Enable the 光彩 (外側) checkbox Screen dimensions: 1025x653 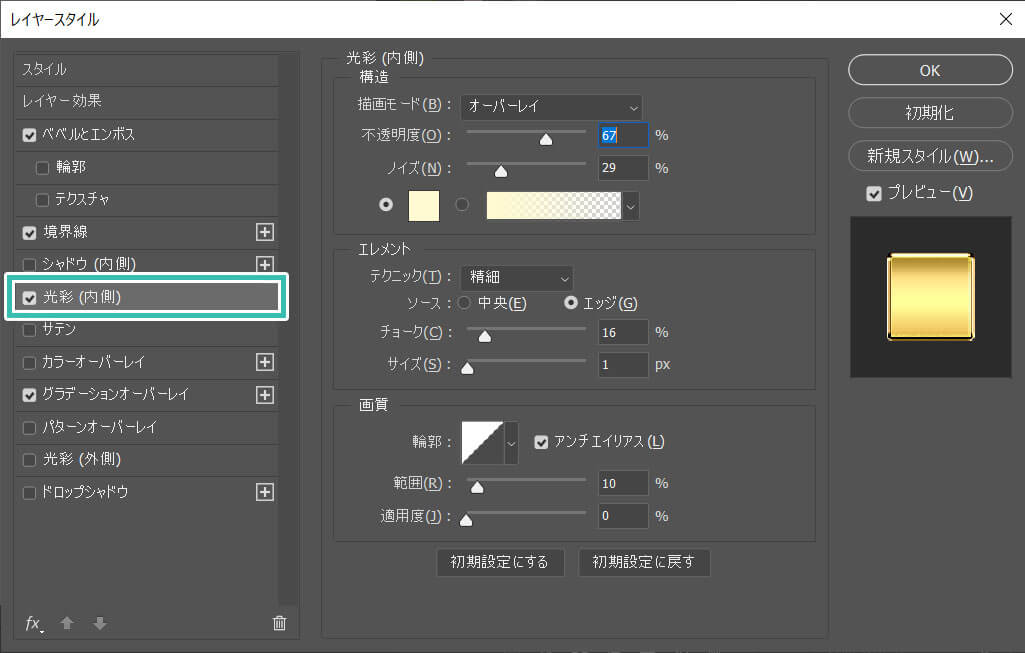29,460
